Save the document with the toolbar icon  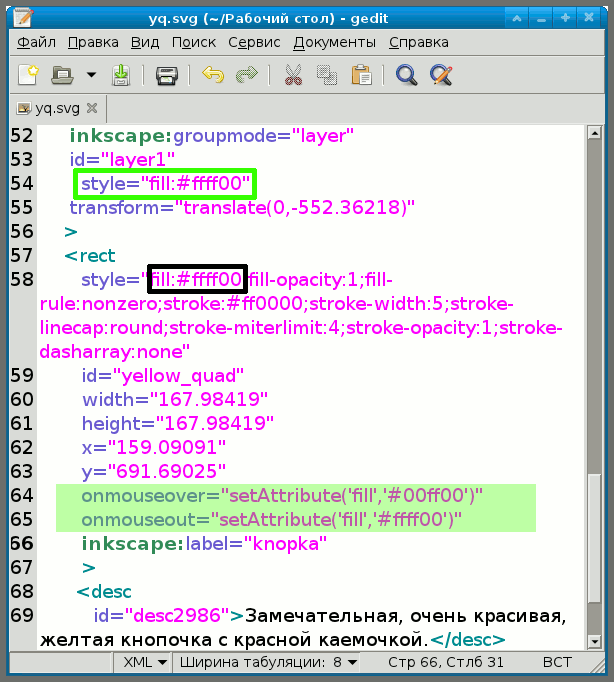pos(120,75)
